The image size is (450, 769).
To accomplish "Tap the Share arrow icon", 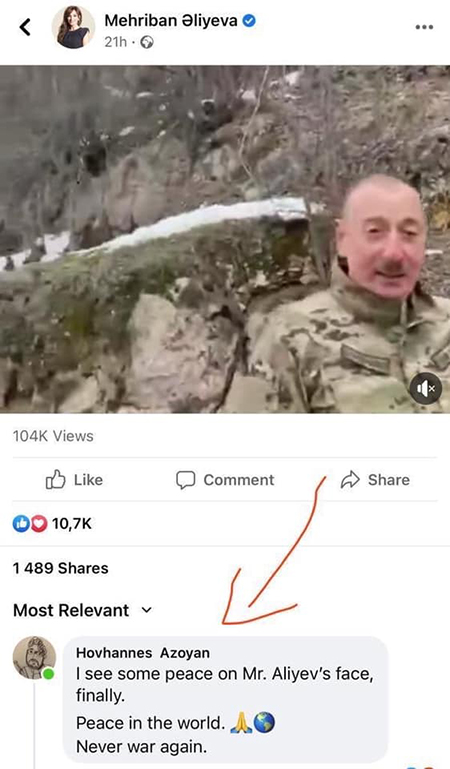I will point(350,480).
